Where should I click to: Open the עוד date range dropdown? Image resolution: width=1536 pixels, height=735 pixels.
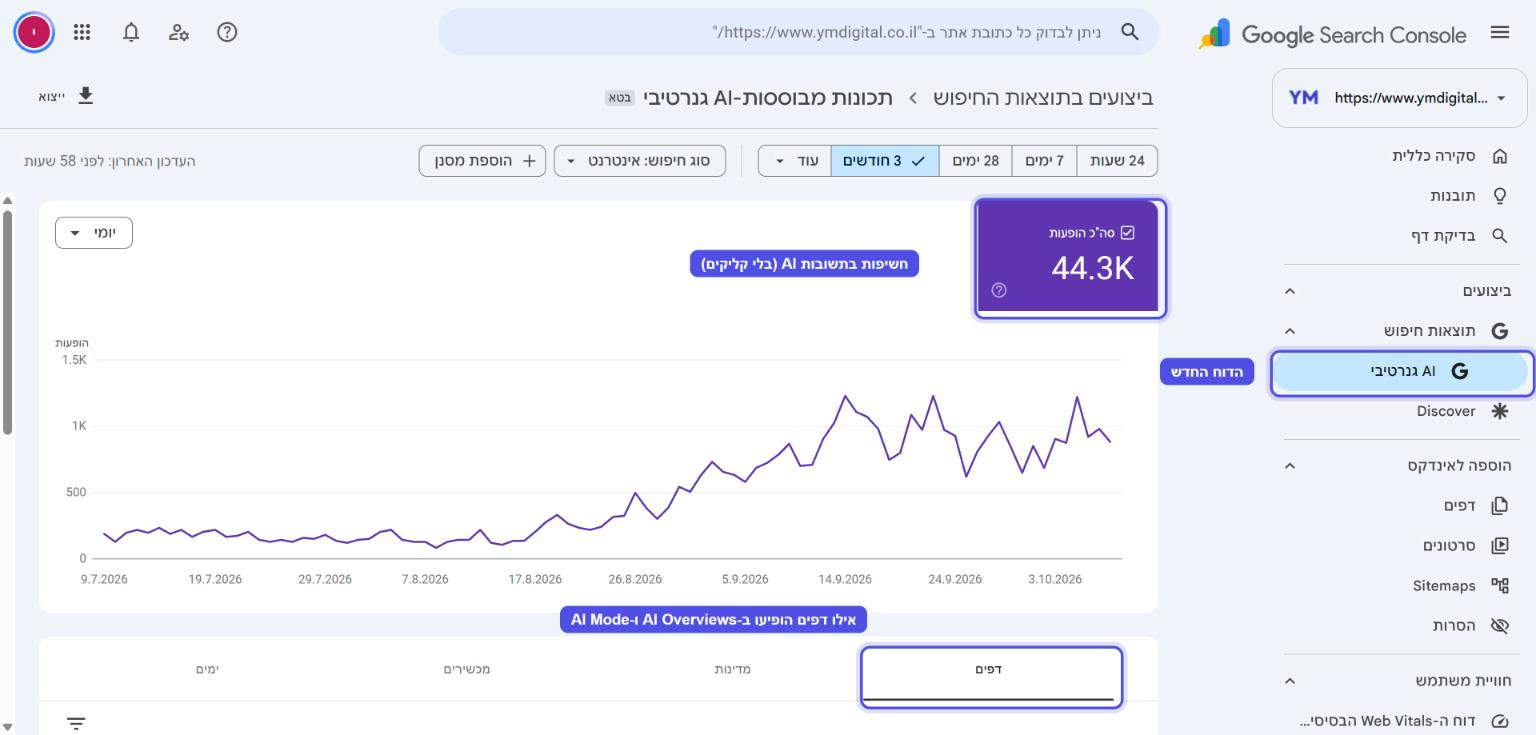click(794, 161)
